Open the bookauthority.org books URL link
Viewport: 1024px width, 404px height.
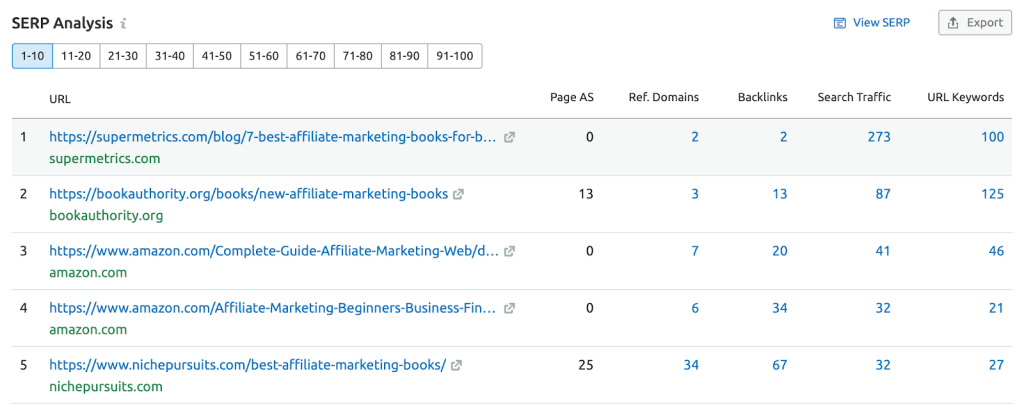[249, 194]
